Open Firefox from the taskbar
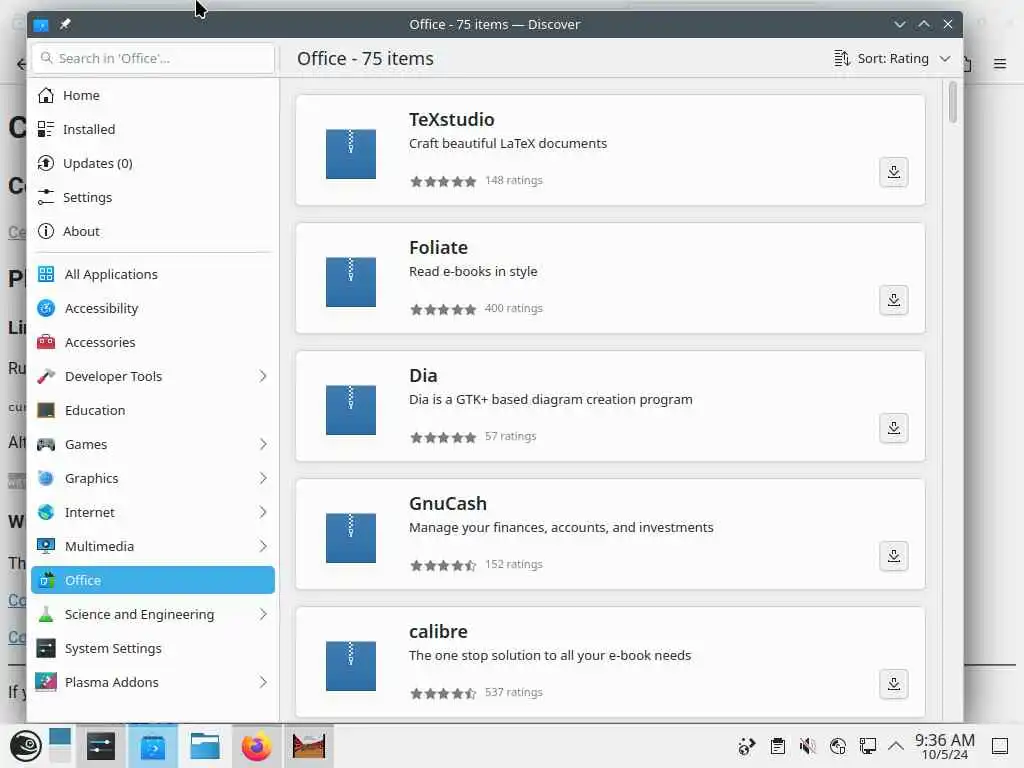Image resolution: width=1024 pixels, height=768 pixels. [257, 746]
